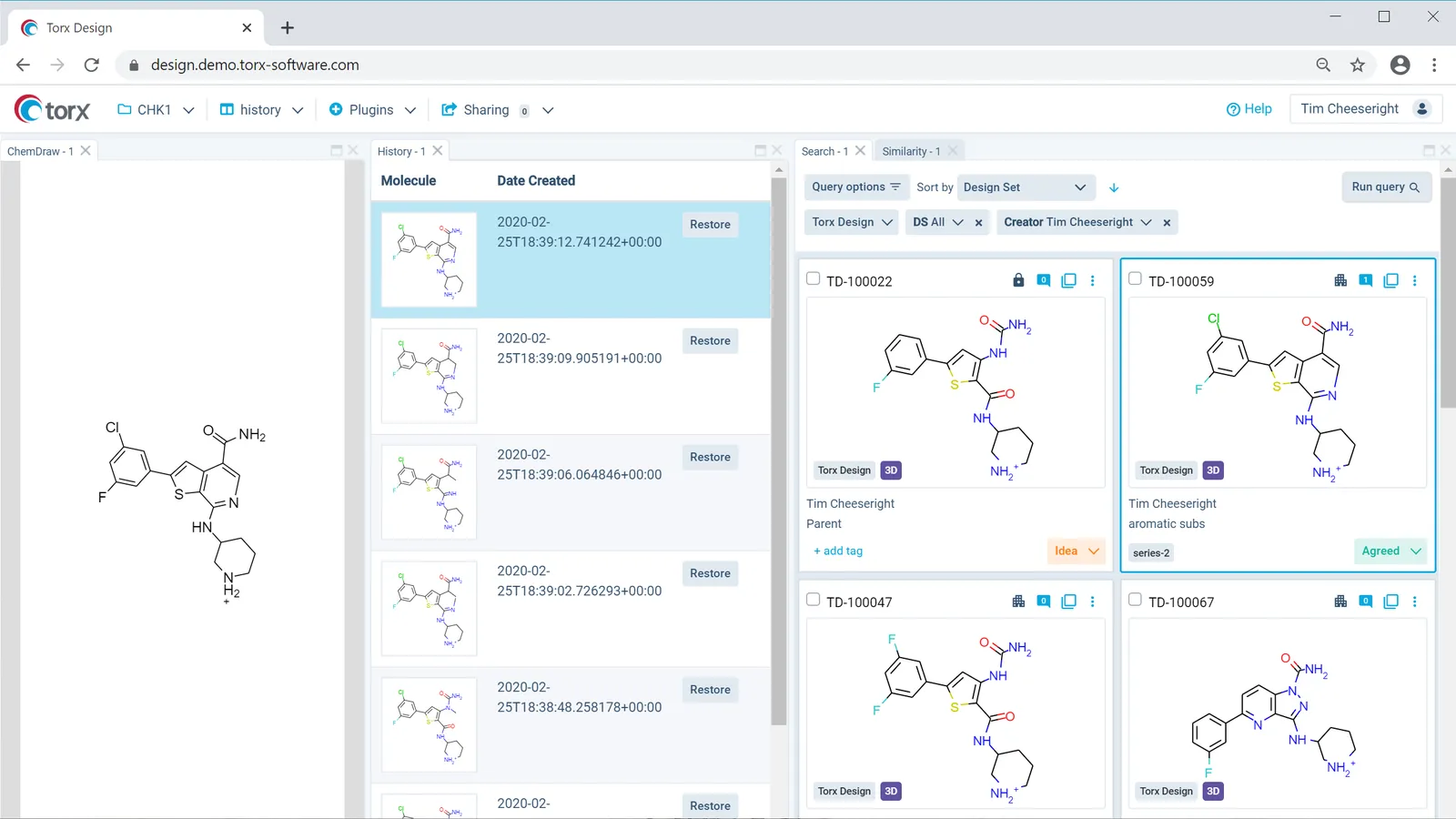Reverse sort direction with arrow icon
This screenshot has height=819, width=1456.
point(1114,187)
